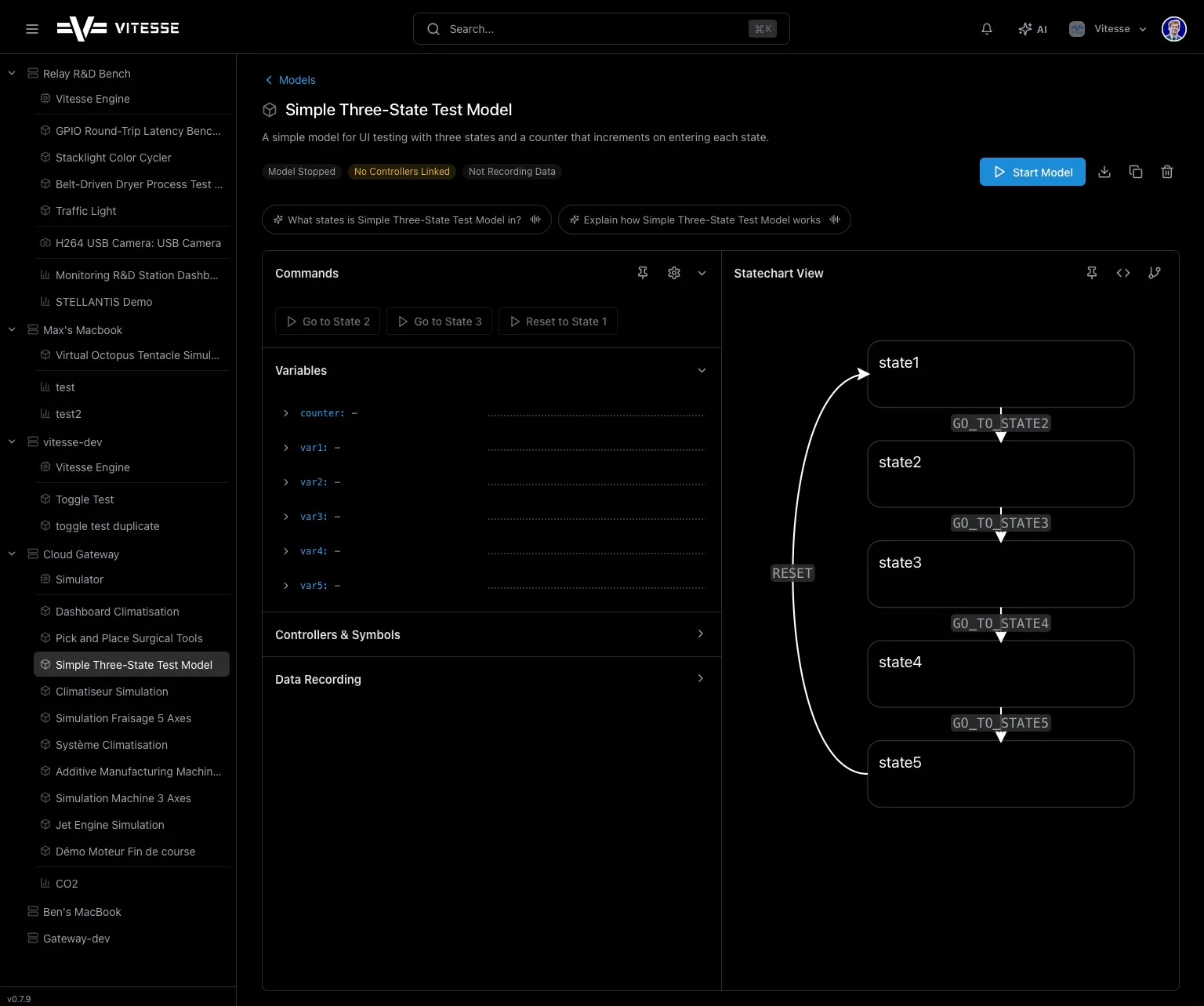Click the cube icon beside model title
The width and height of the screenshot is (1204, 1006).
click(270, 110)
